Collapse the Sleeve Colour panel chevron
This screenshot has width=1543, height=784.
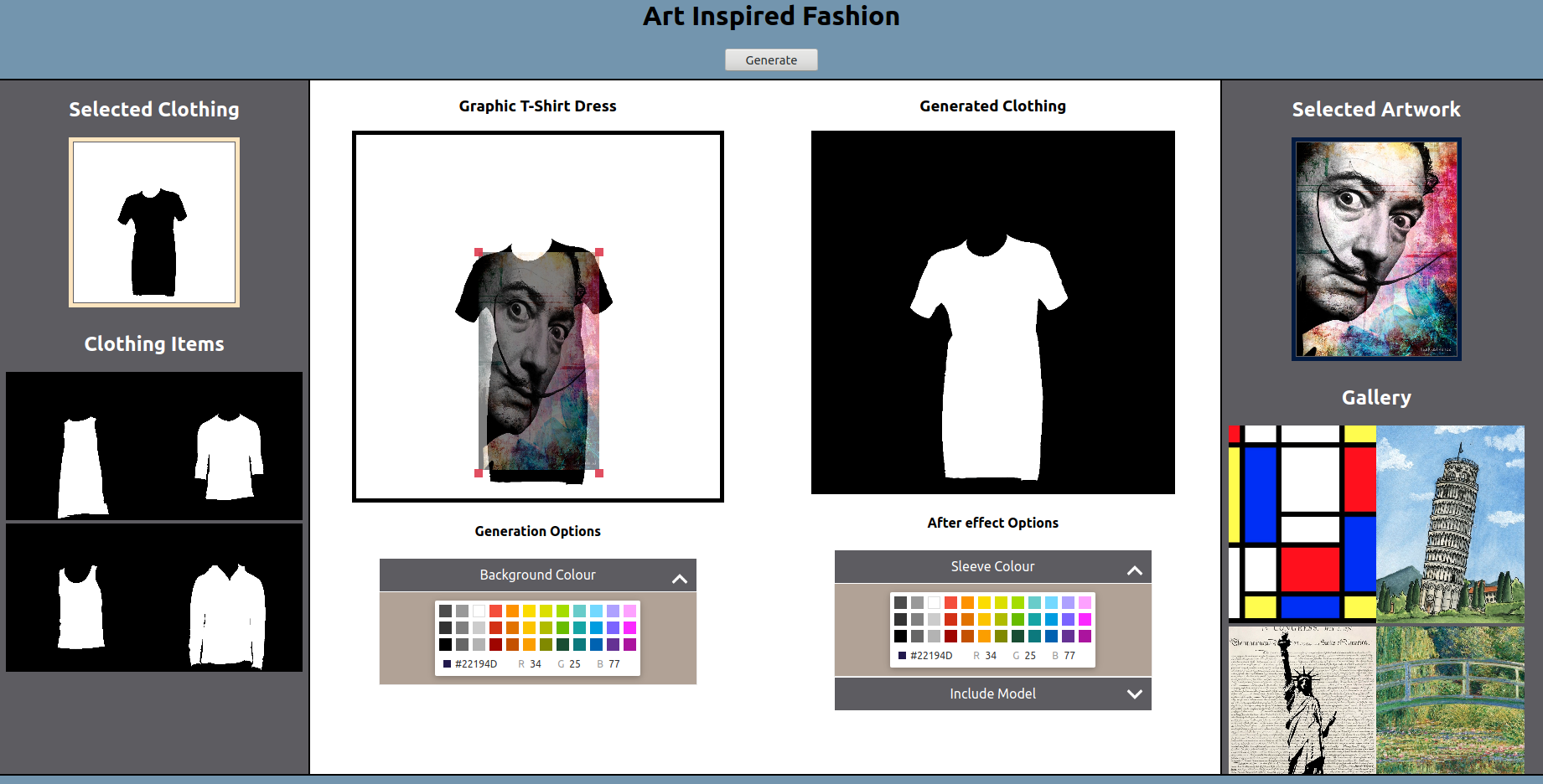click(x=1135, y=570)
